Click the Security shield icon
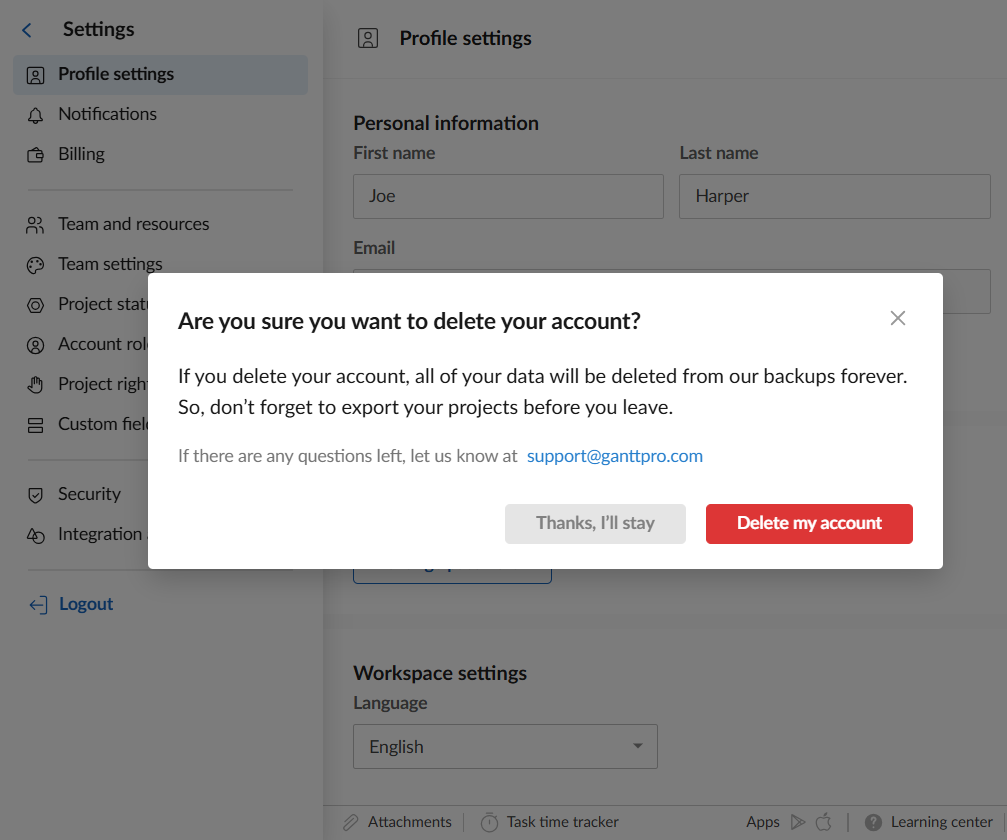 (x=36, y=495)
